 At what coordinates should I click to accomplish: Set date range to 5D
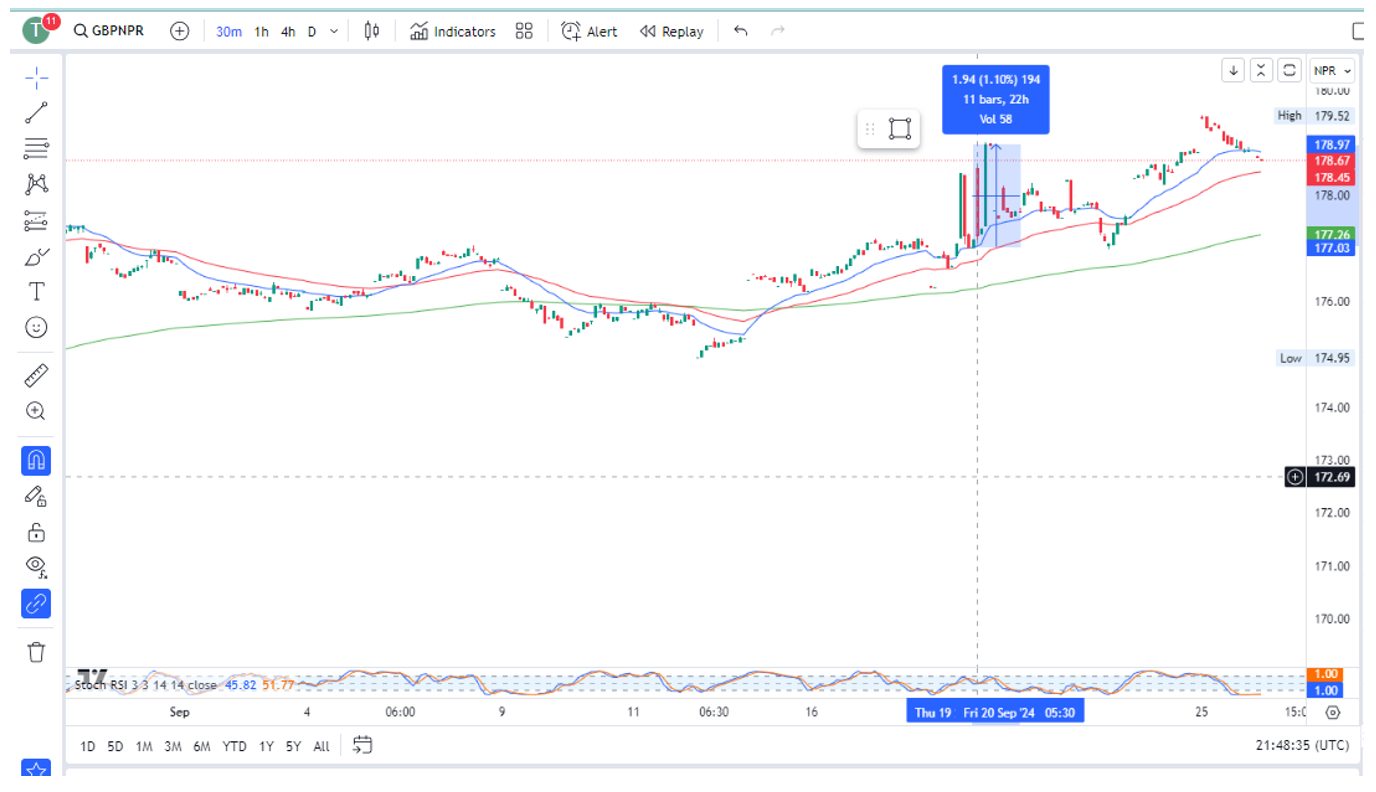coord(116,746)
